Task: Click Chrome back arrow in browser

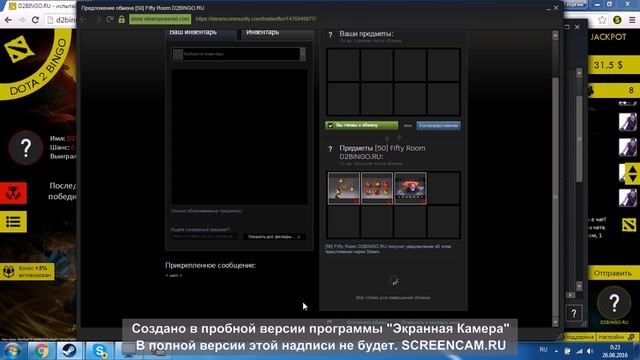Action: (8, 20)
